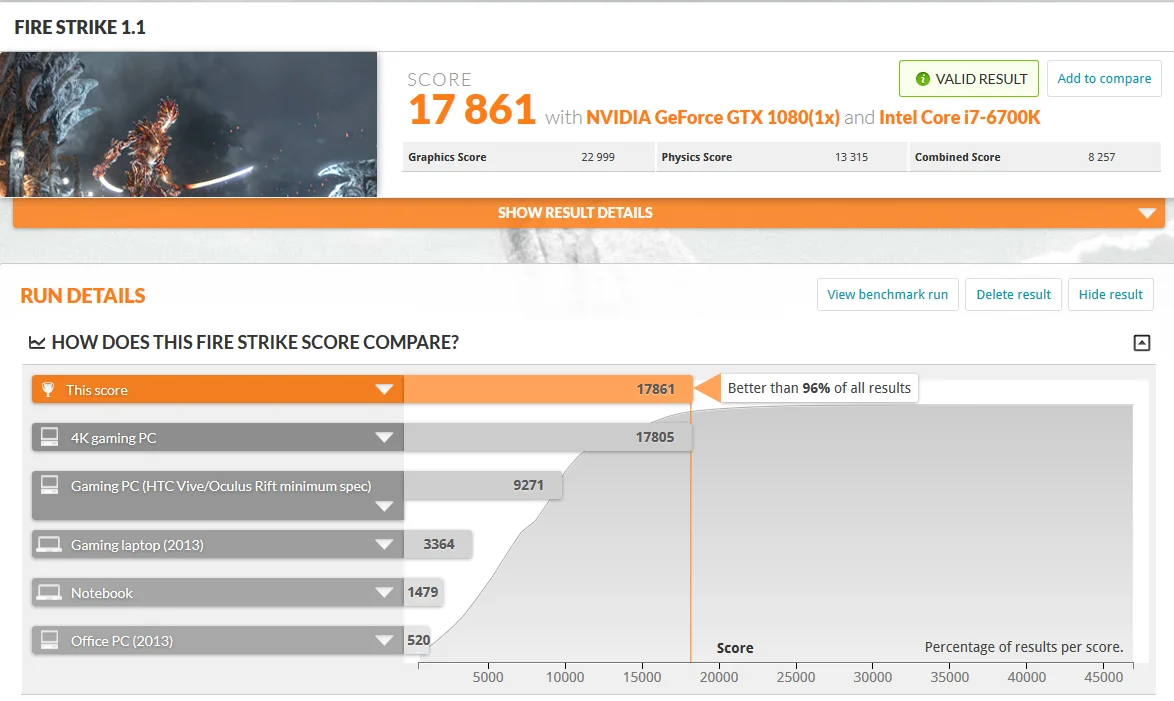This screenshot has height=701, width=1174.
Task: Click the laptop icon for Gaming laptop (2013)
Action: tap(49, 544)
